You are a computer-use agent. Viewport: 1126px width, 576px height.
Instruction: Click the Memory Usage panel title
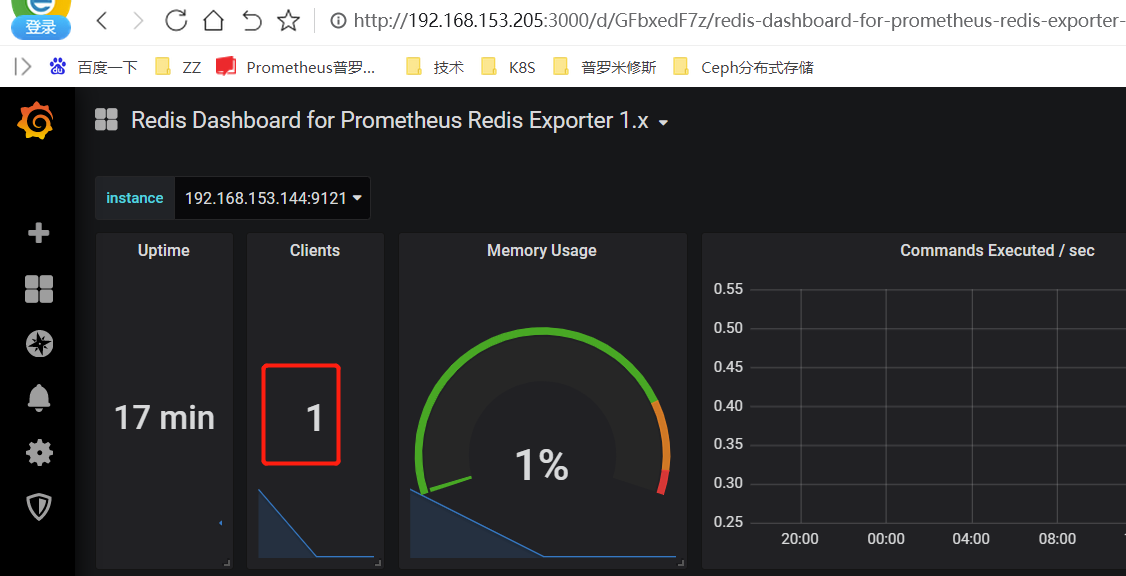tap(541, 251)
